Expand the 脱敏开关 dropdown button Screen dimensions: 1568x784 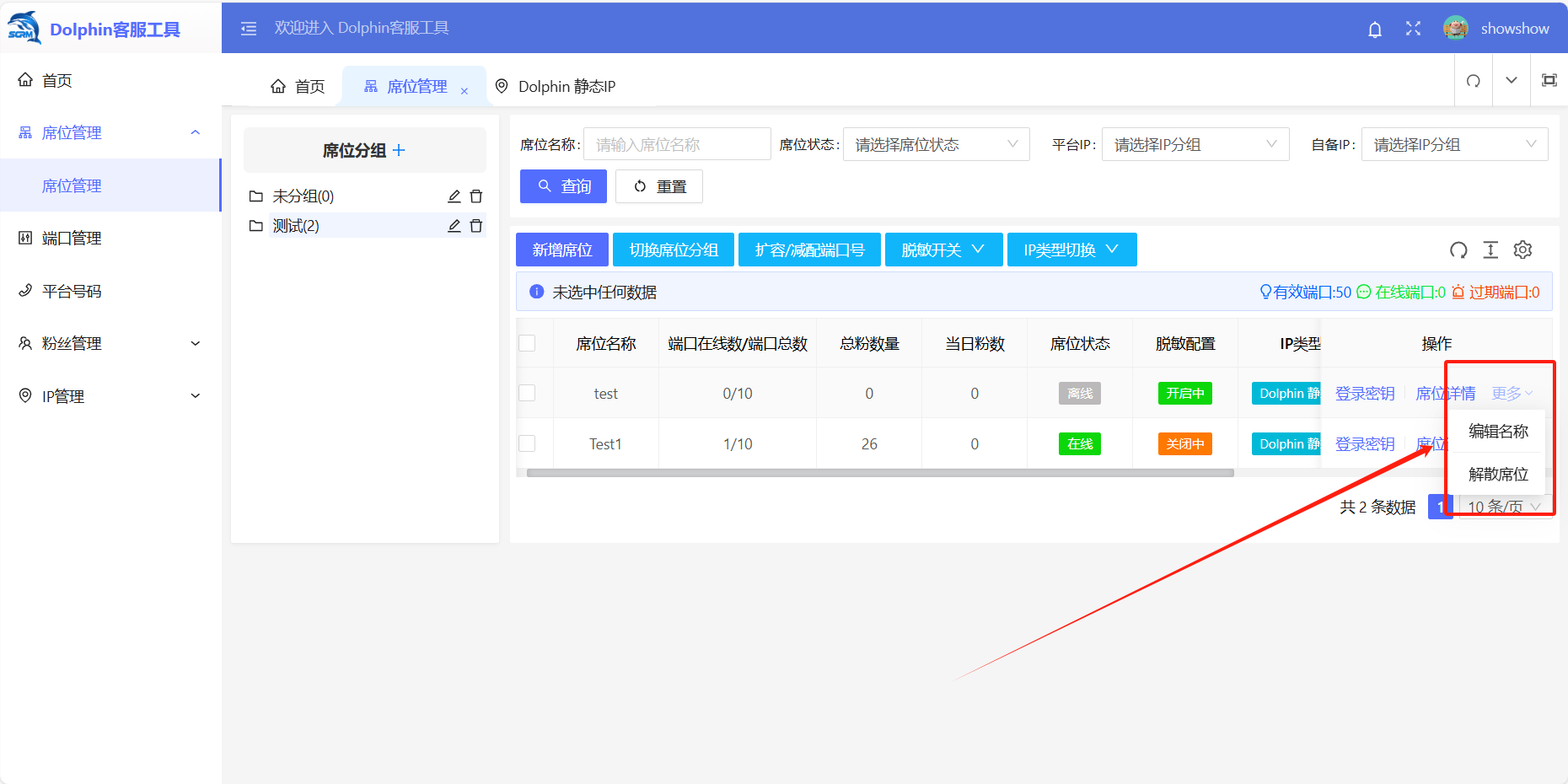942,250
